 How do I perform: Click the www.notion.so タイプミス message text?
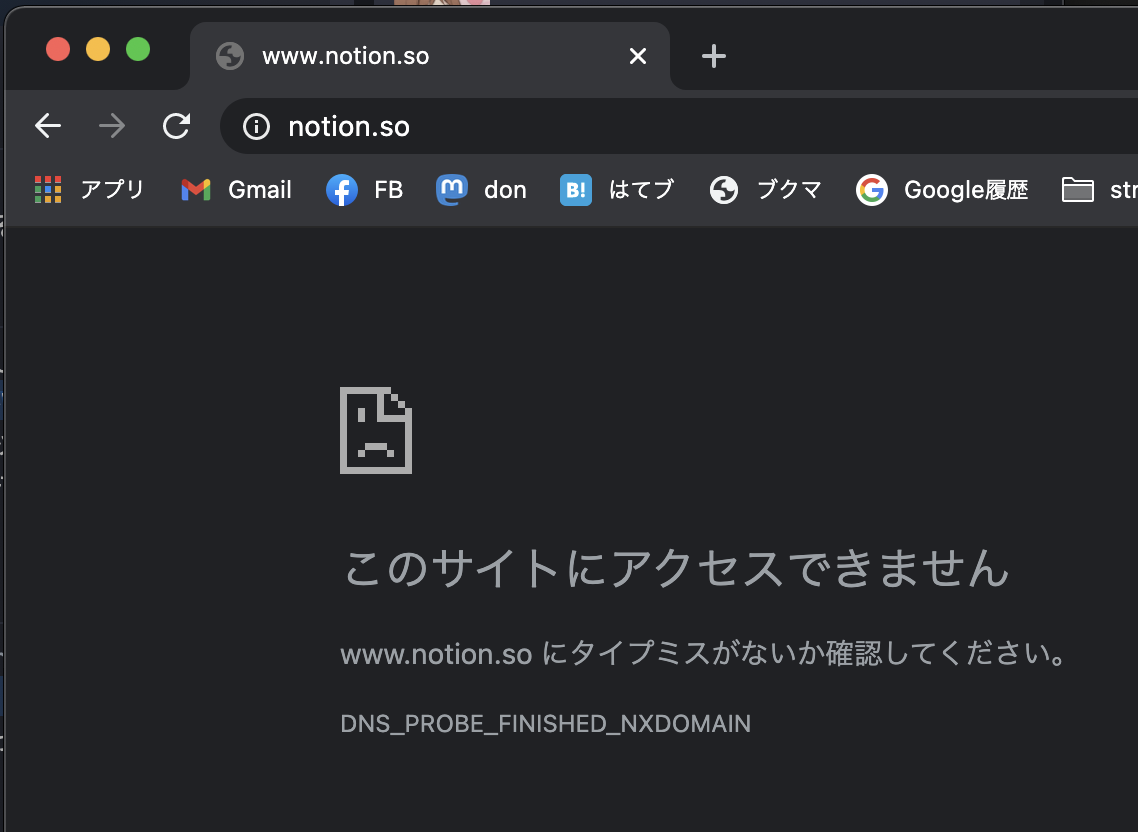coord(703,654)
